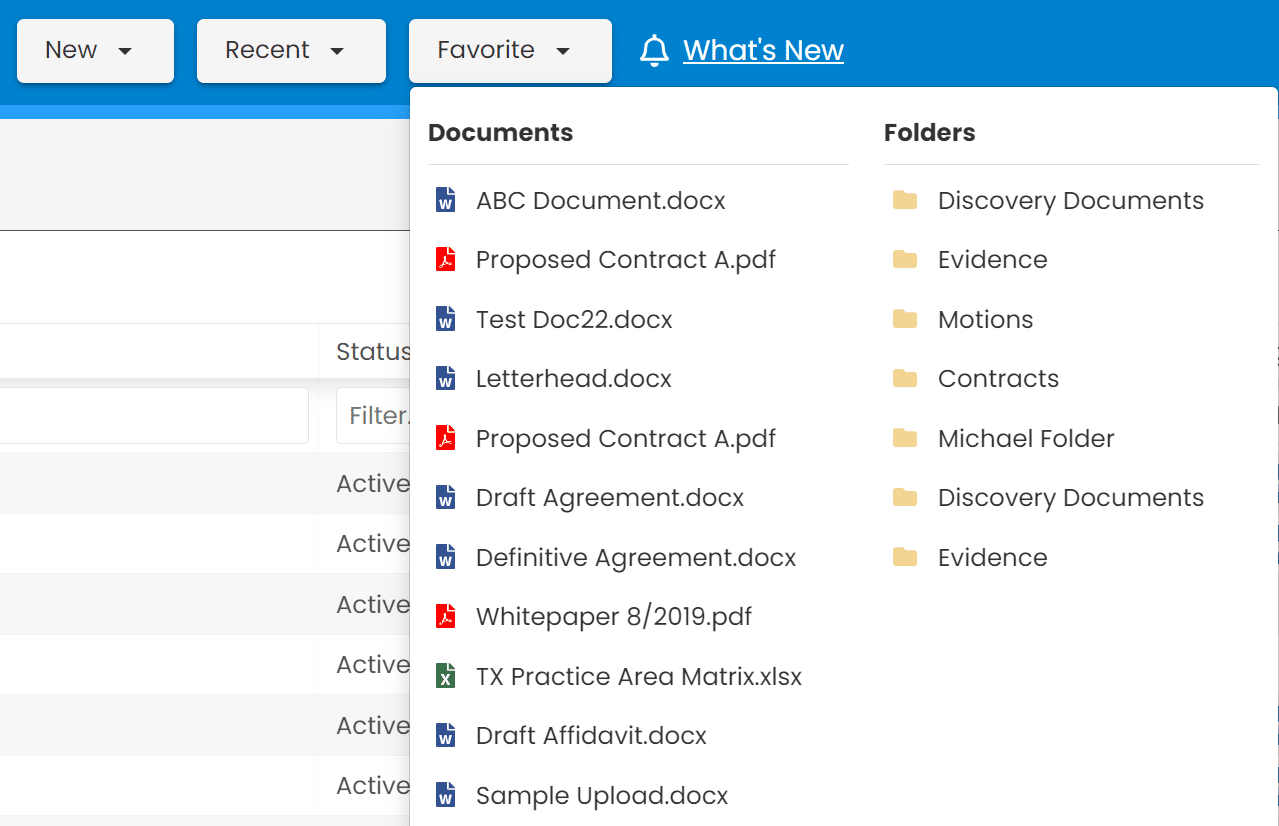1279x826 pixels.
Task: Open TX Practice Area Matrix.xlsx spreadsheet
Action: coord(639,676)
